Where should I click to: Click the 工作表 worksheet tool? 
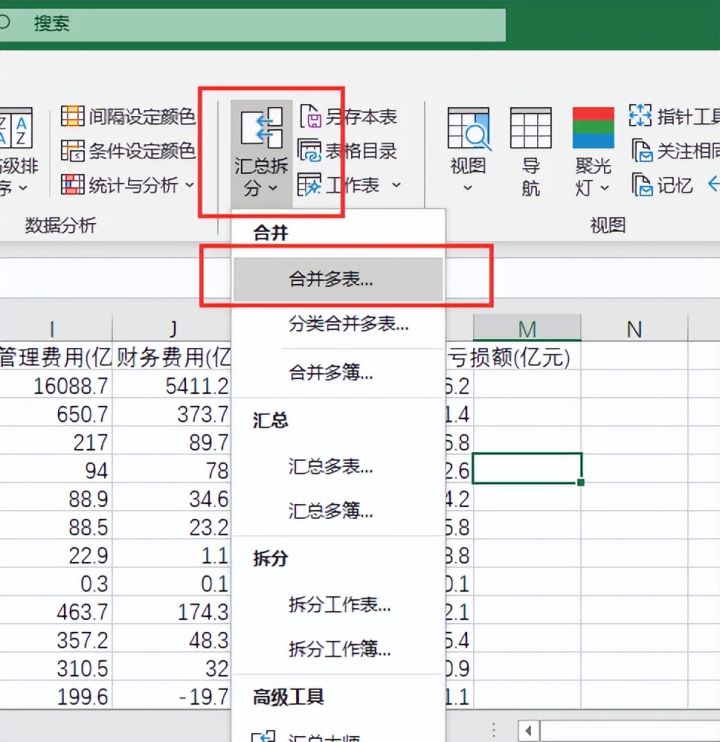[339, 185]
